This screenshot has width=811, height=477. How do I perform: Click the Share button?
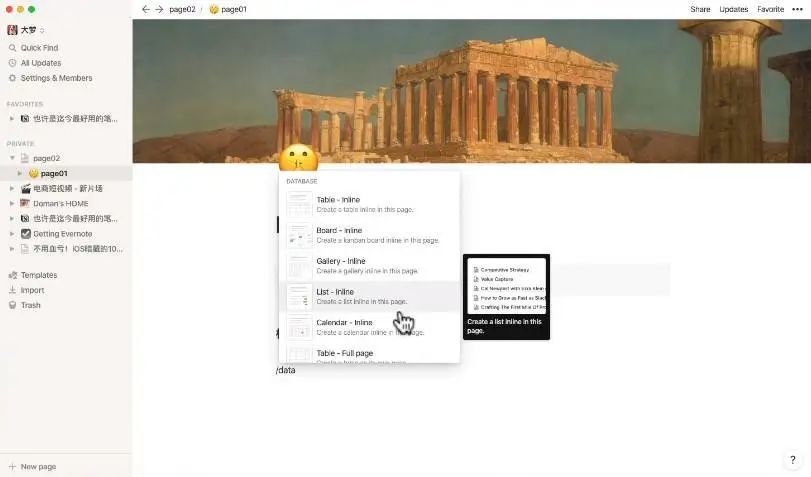coord(700,9)
